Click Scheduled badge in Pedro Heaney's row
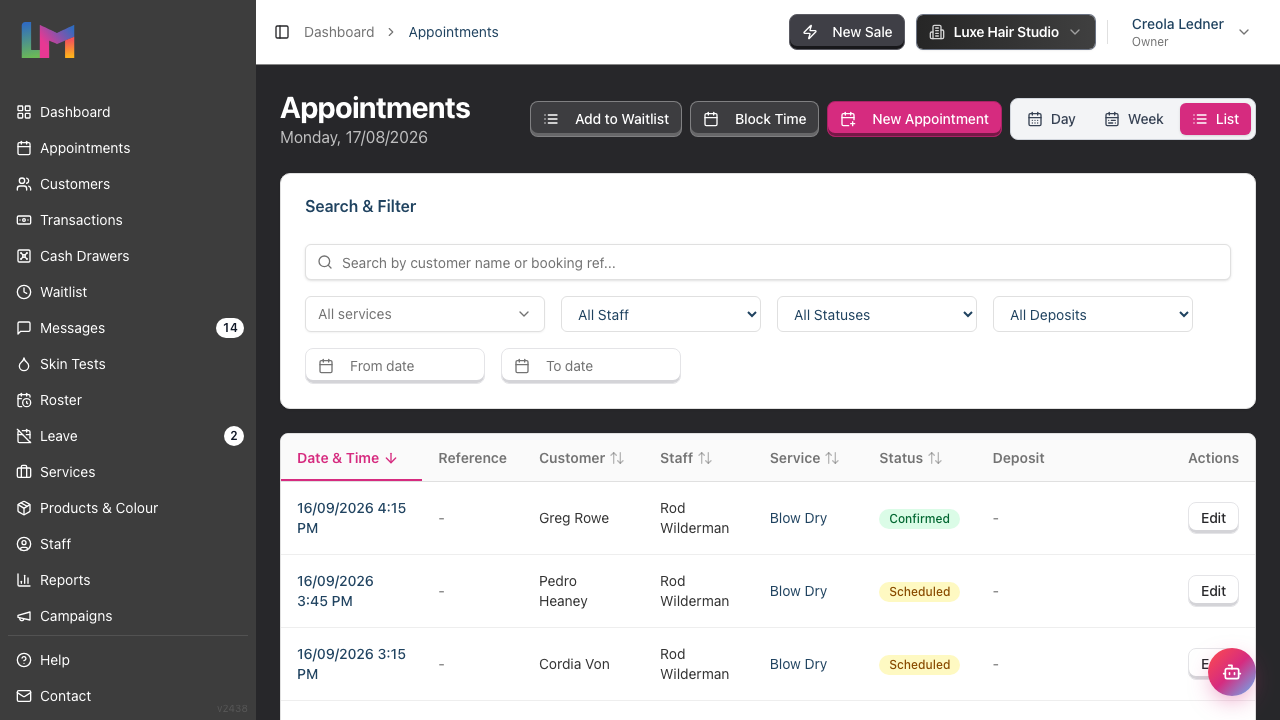This screenshot has height=720, width=1280. coord(919,591)
